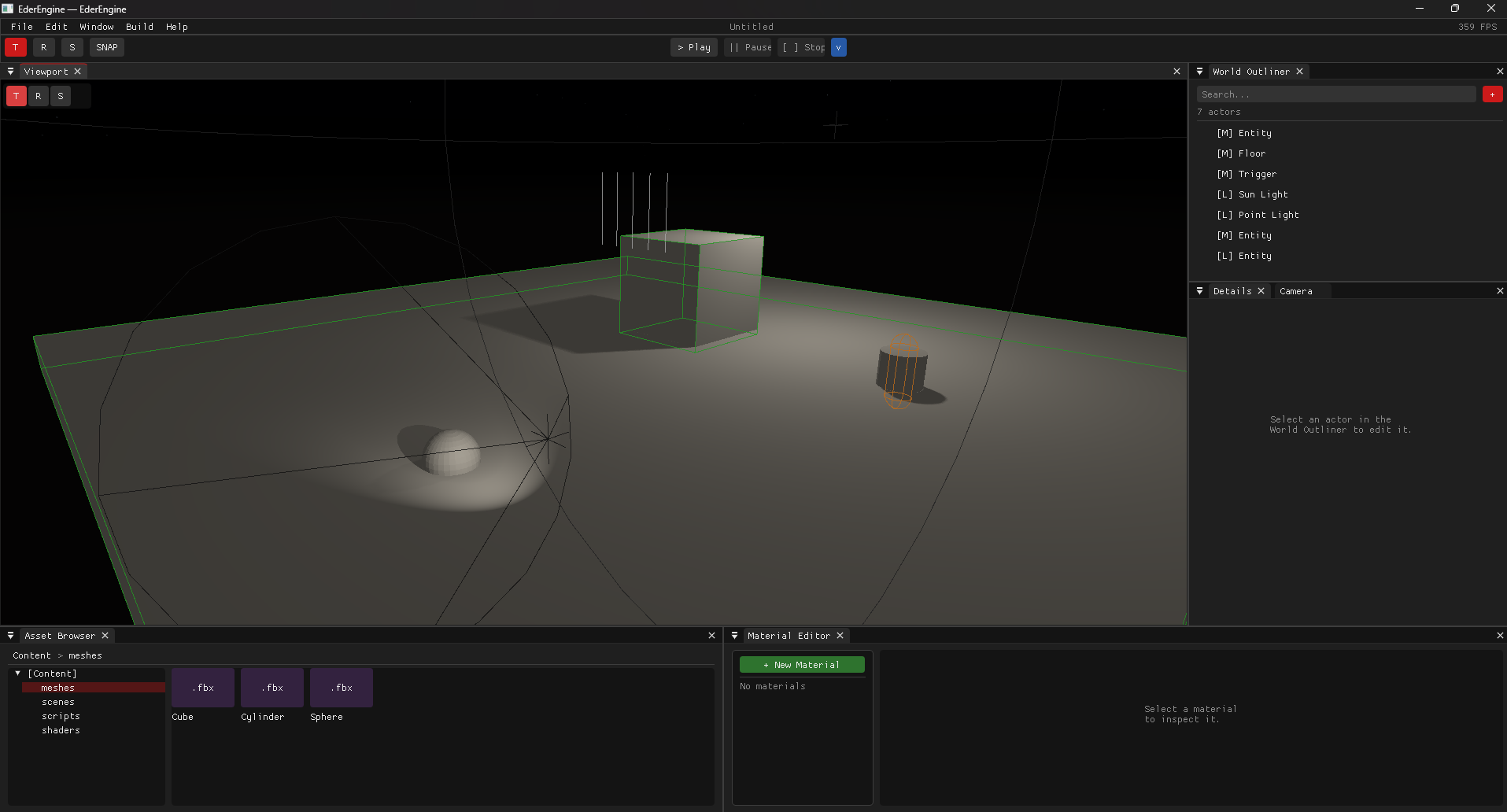Close the Viewport tab
The width and height of the screenshot is (1507, 812).
(77, 72)
